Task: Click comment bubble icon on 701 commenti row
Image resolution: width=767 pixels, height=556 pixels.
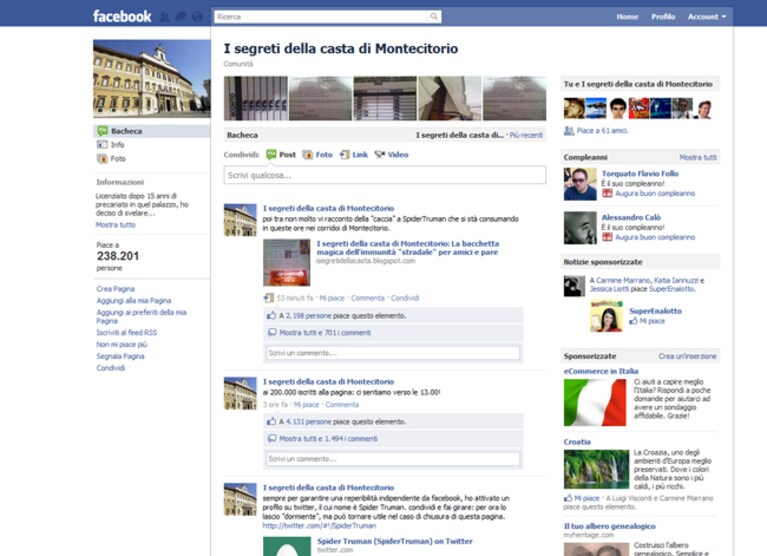Action: (272, 333)
